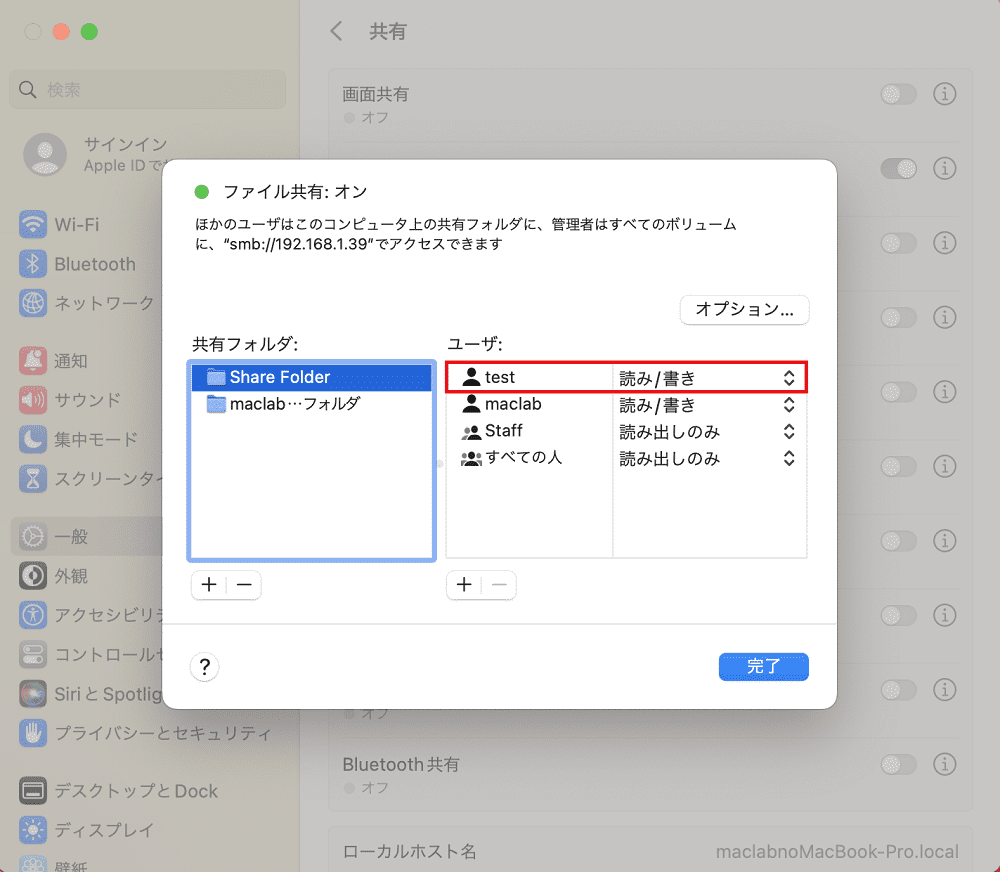Click the Bluetooth icon in sidebar
Screen dimensions: 1000x872
(33, 264)
